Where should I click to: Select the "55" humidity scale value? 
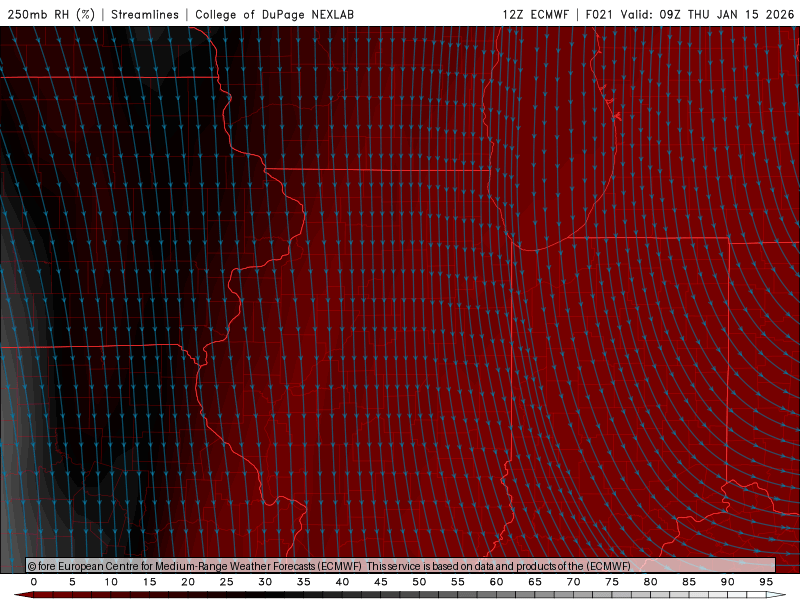458,582
